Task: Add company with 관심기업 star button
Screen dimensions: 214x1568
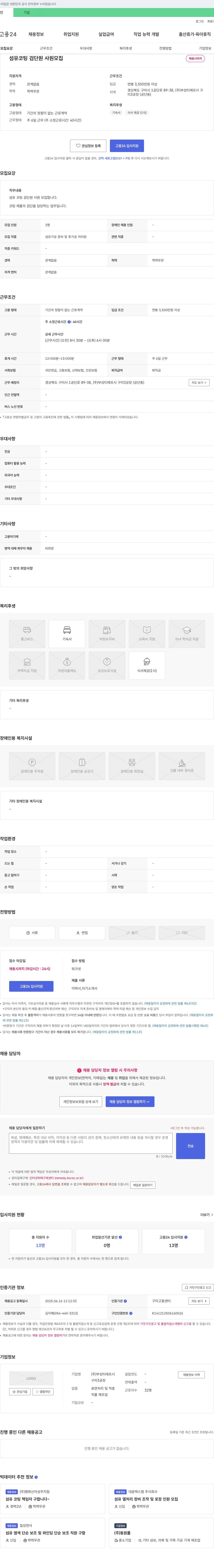Action: click(20, 1391)
